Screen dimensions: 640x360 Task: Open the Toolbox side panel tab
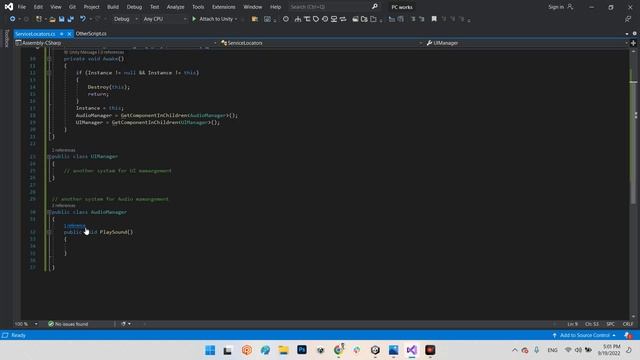tap(6, 38)
